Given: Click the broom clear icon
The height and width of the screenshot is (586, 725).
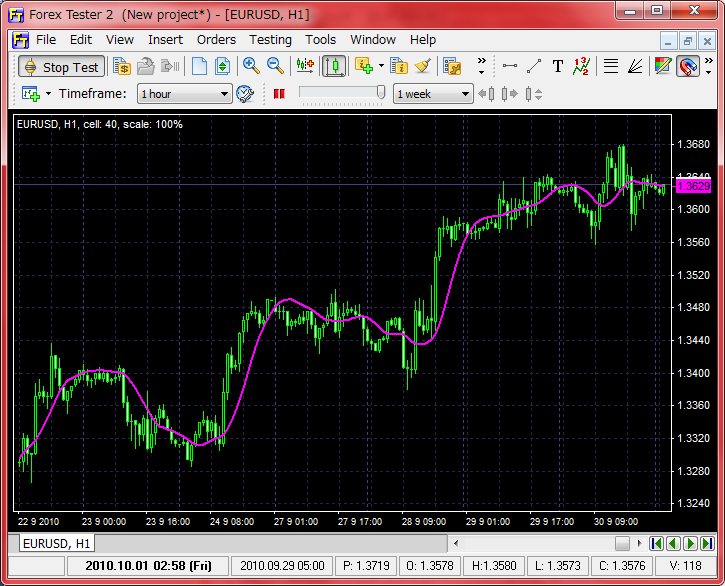Looking at the screenshot, I should pyautogui.click(x=423, y=67).
